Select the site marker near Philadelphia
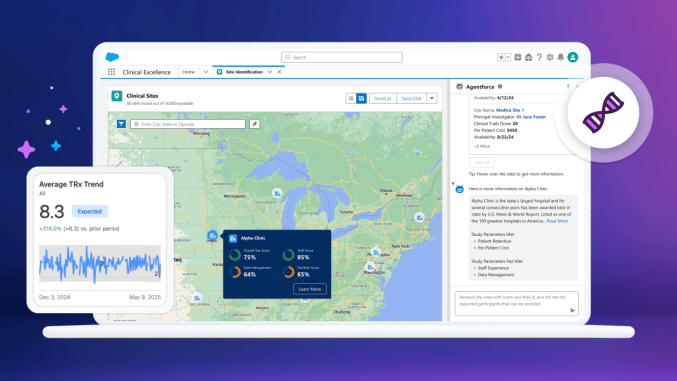 [x=376, y=252]
